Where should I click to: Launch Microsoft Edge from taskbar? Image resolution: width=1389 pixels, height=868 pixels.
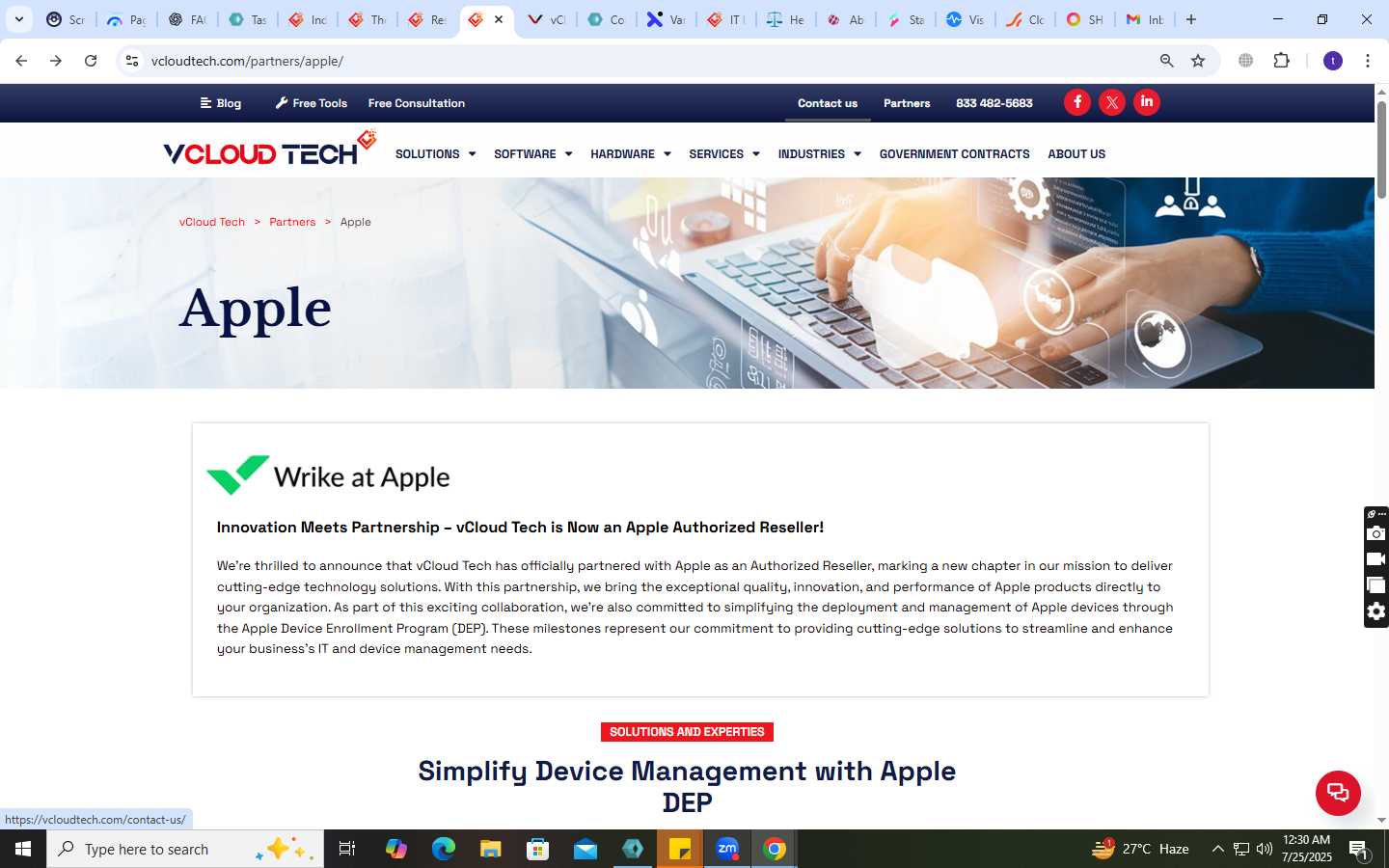click(443, 849)
